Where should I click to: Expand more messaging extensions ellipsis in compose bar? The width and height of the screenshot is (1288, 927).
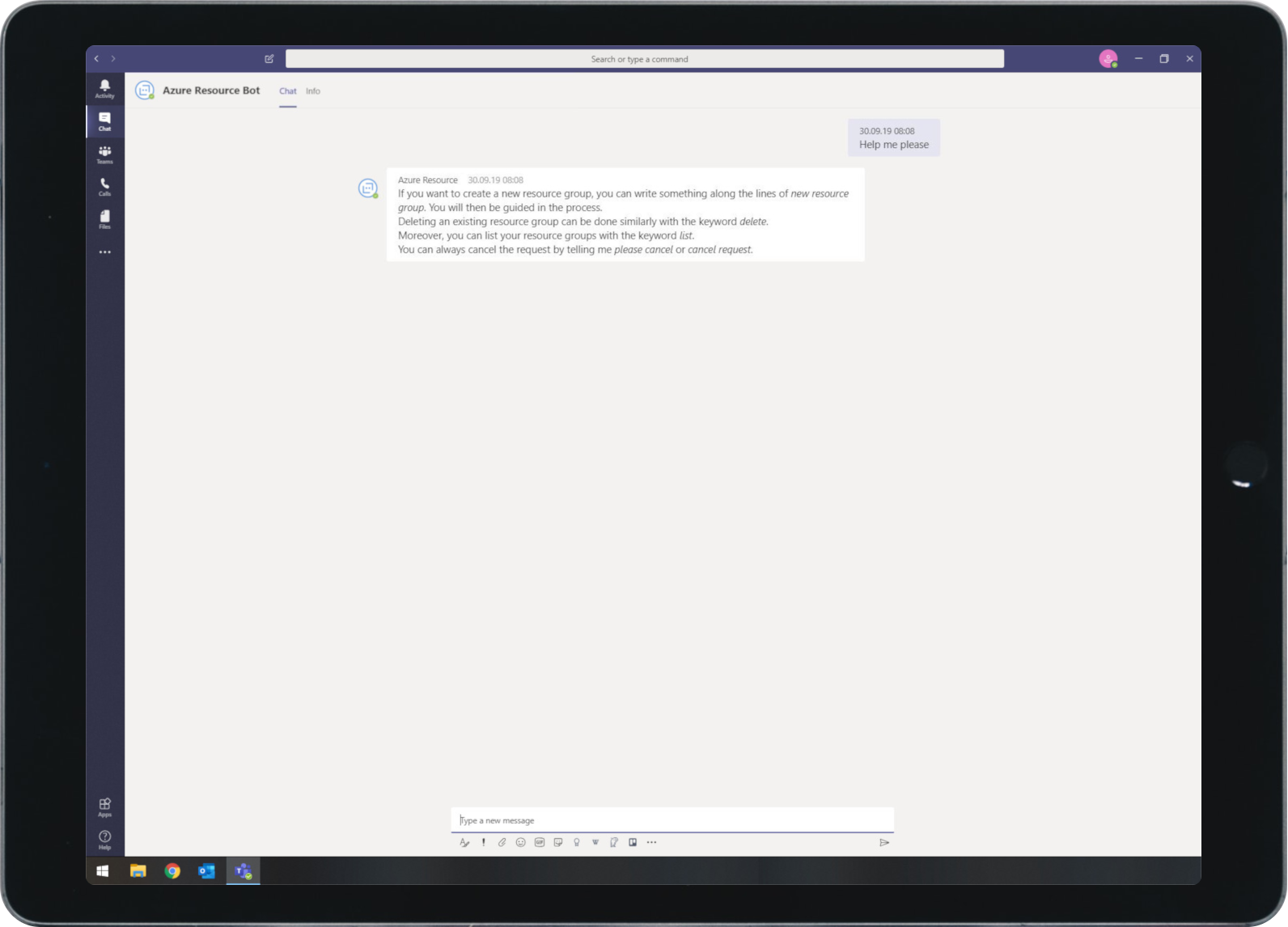(651, 842)
